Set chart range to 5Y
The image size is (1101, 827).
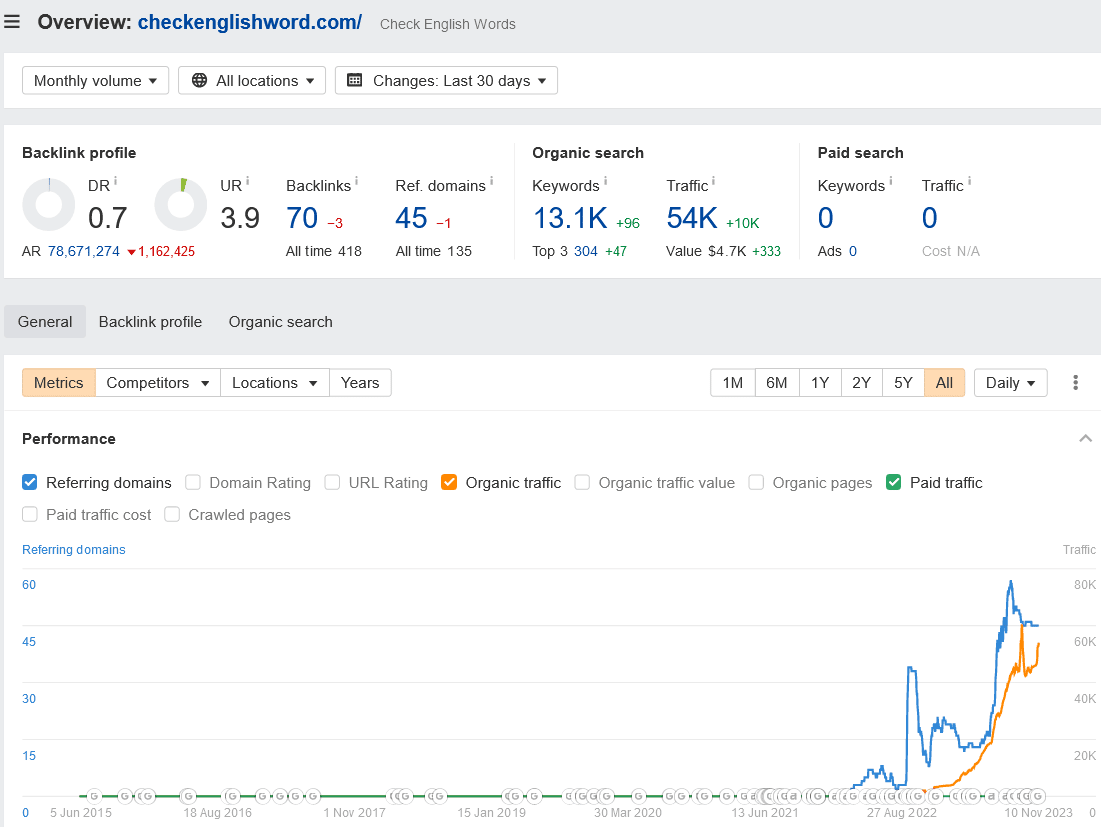pos(904,383)
